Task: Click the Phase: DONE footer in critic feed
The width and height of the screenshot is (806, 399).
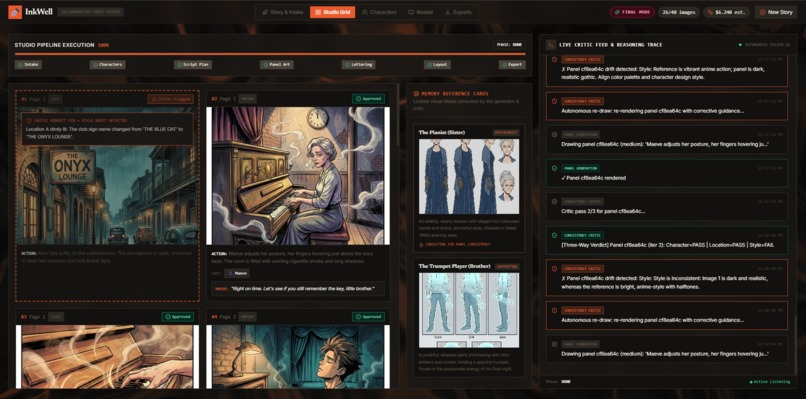Action: pos(558,382)
